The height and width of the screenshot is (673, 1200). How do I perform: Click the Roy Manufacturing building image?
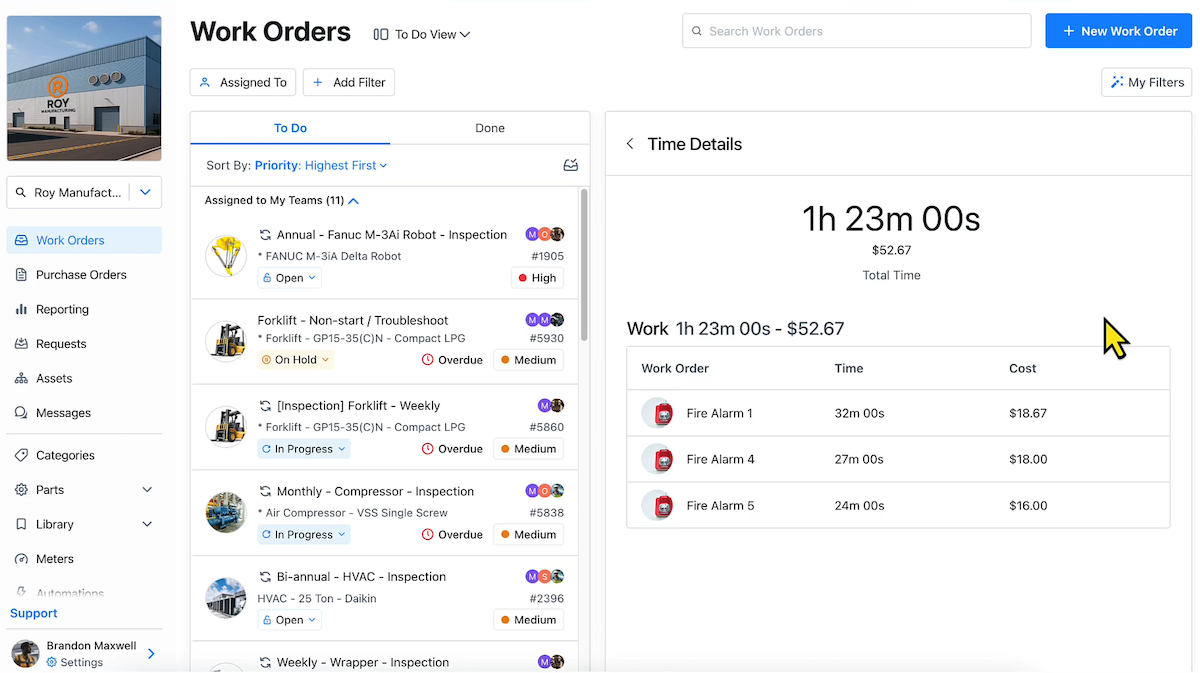coord(84,88)
